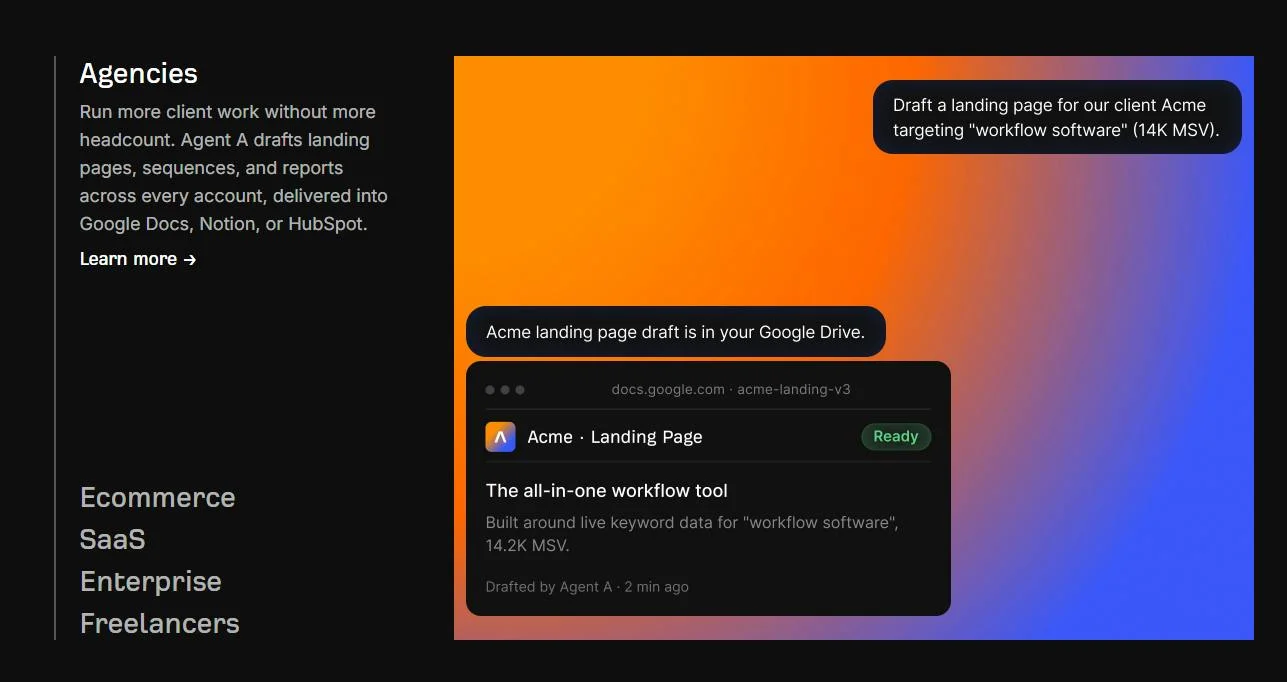Click the 'Built around live keyword data' description
Viewport: 1287px width, 682px height.
click(692, 534)
